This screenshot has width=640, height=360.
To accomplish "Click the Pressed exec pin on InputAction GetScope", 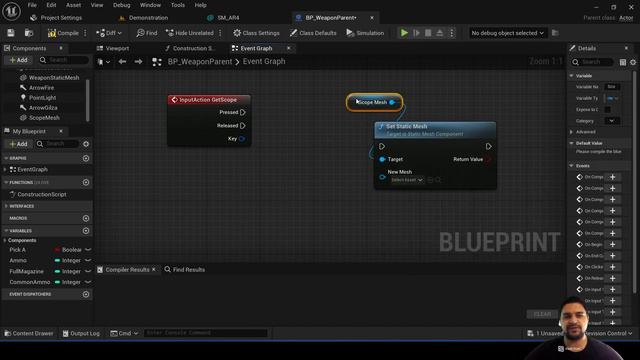I will (x=243, y=112).
